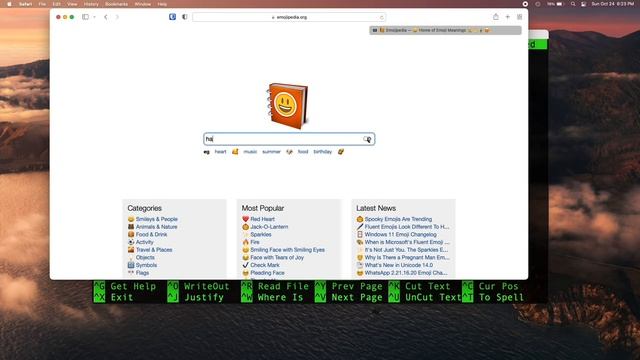The image size is (640, 360).
Task: Click the heart search suggestion
Action: (220, 152)
